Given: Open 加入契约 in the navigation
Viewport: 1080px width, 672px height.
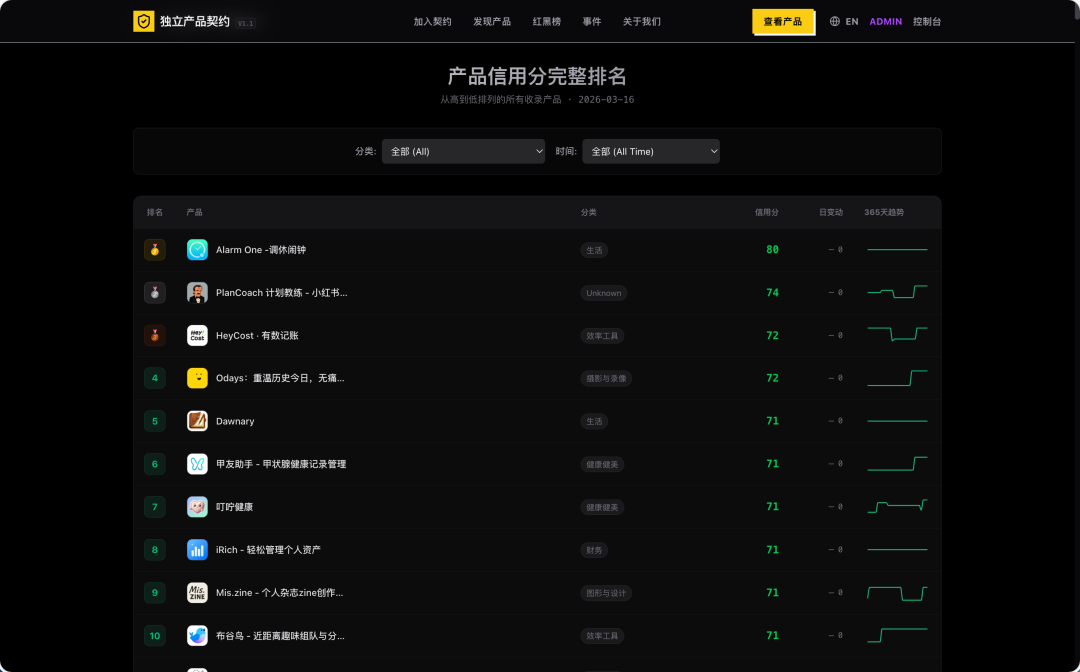Looking at the screenshot, I should (x=432, y=21).
